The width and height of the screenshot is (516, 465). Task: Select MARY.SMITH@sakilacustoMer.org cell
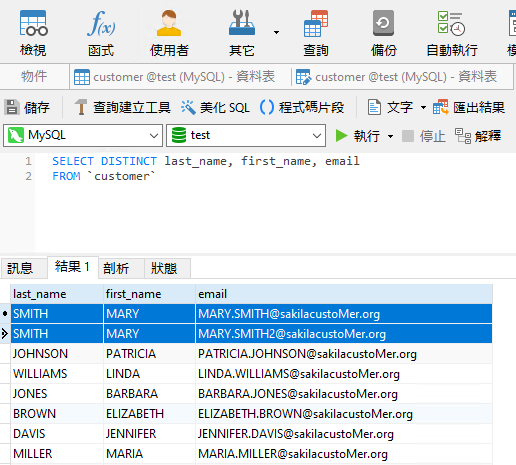click(344, 314)
